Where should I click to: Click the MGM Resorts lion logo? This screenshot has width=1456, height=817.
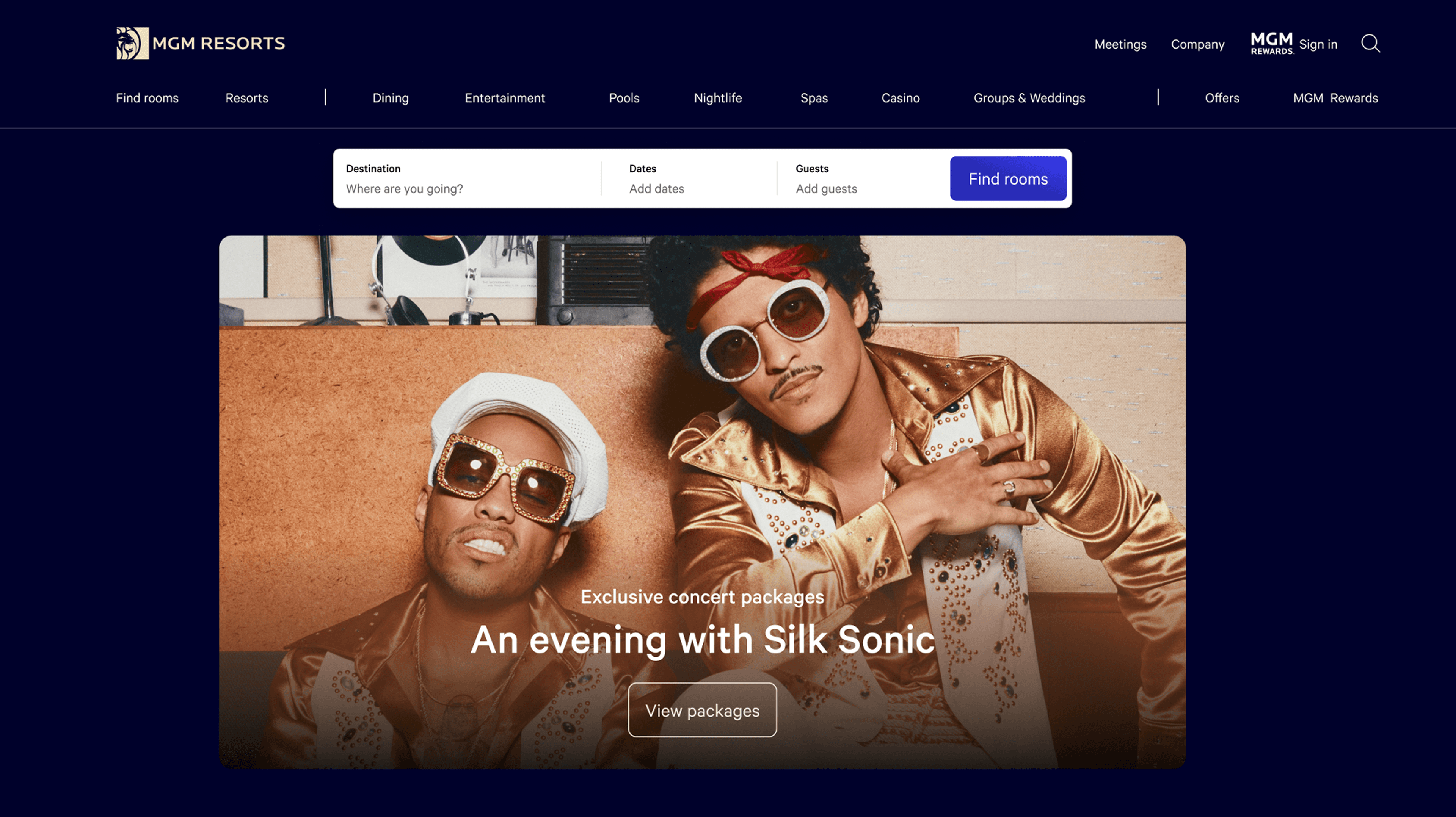(x=133, y=44)
